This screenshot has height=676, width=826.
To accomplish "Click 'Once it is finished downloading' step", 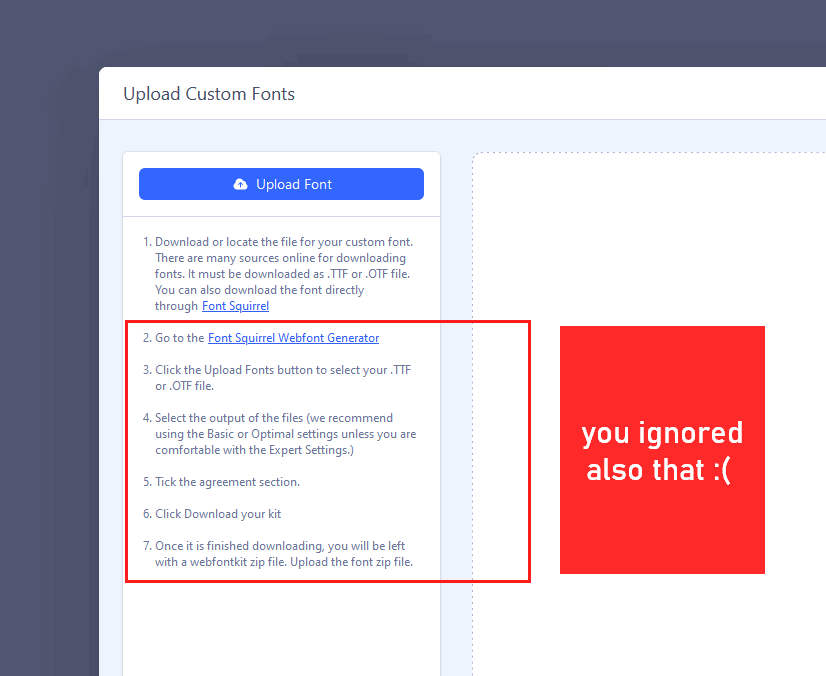I will 278,554.
